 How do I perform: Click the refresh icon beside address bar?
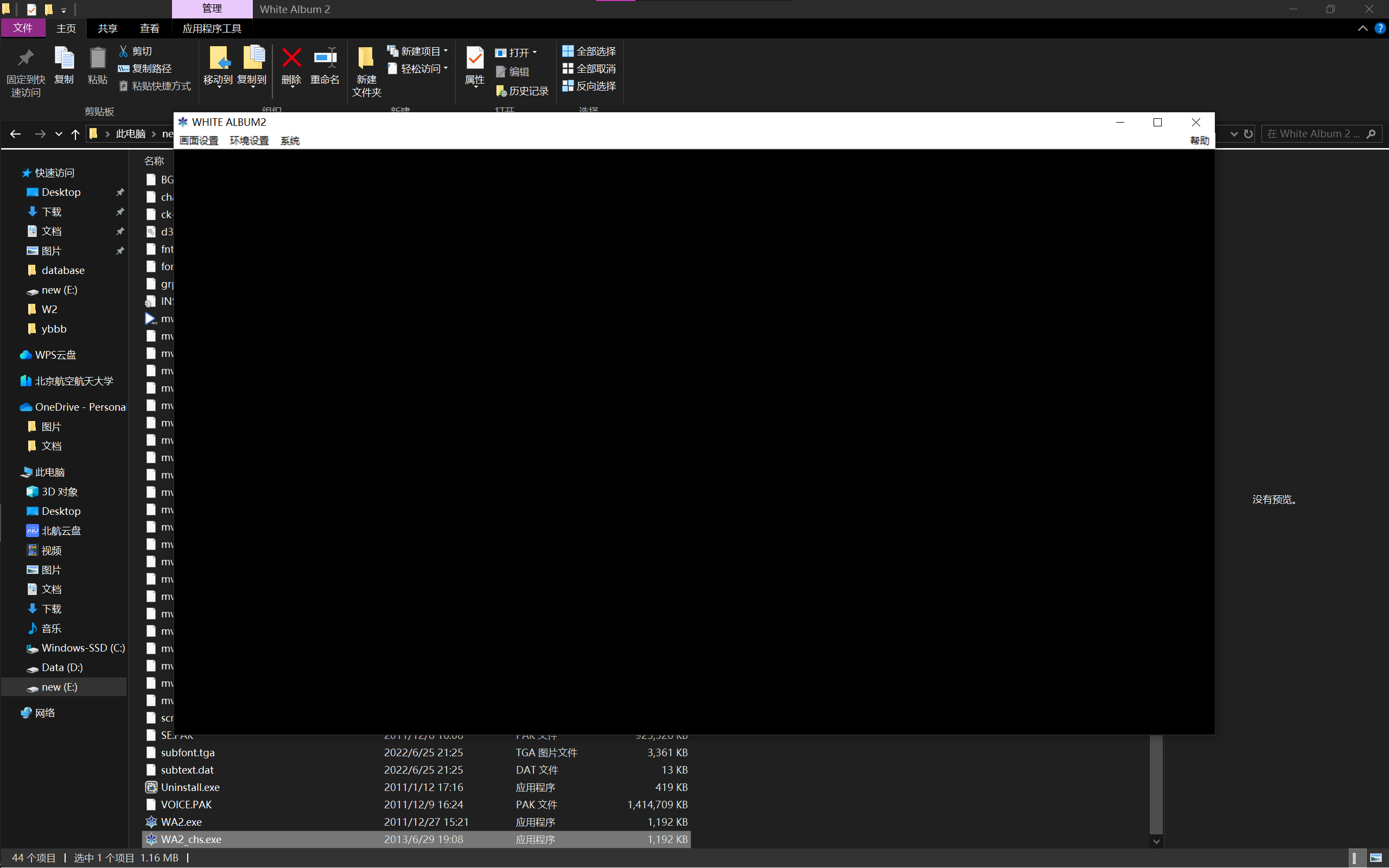tap(1248, 134)
